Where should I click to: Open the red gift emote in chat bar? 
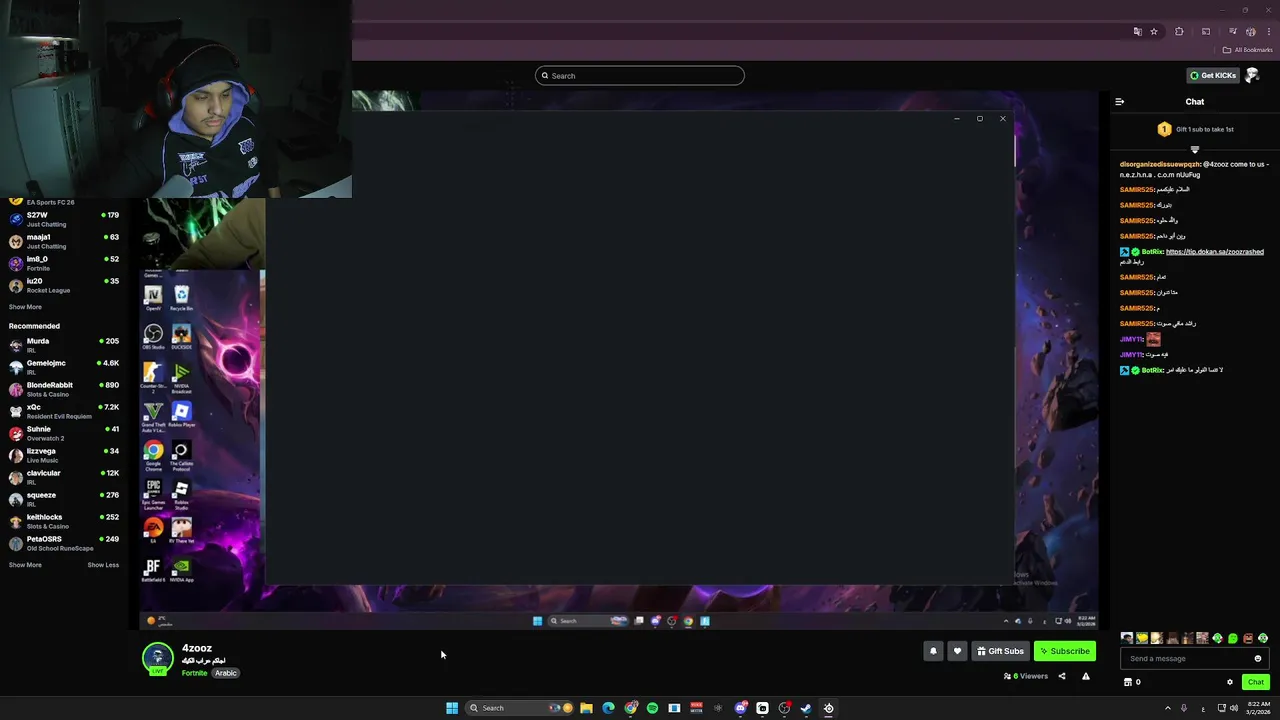1248,638
